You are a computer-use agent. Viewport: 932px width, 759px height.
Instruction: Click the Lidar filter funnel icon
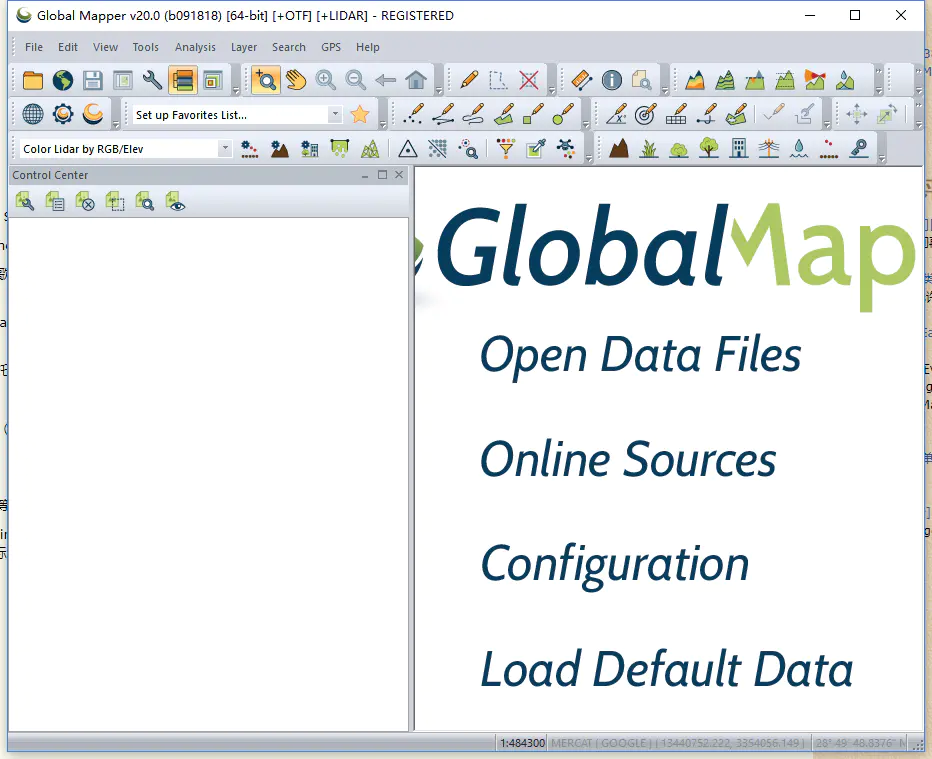tap(506, 148)
